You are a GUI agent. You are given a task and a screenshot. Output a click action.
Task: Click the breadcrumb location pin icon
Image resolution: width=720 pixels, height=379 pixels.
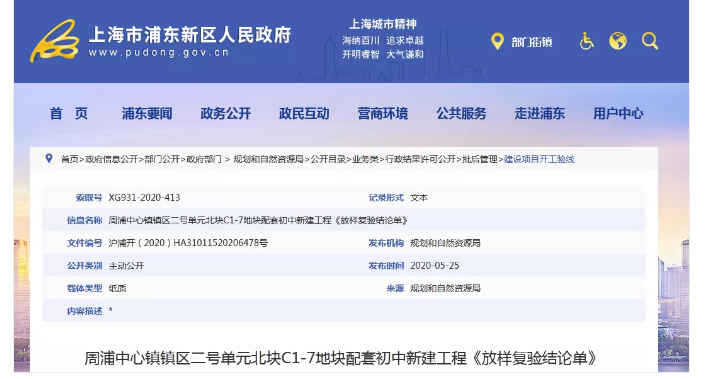pyautogui.click(x=49, y=158)
